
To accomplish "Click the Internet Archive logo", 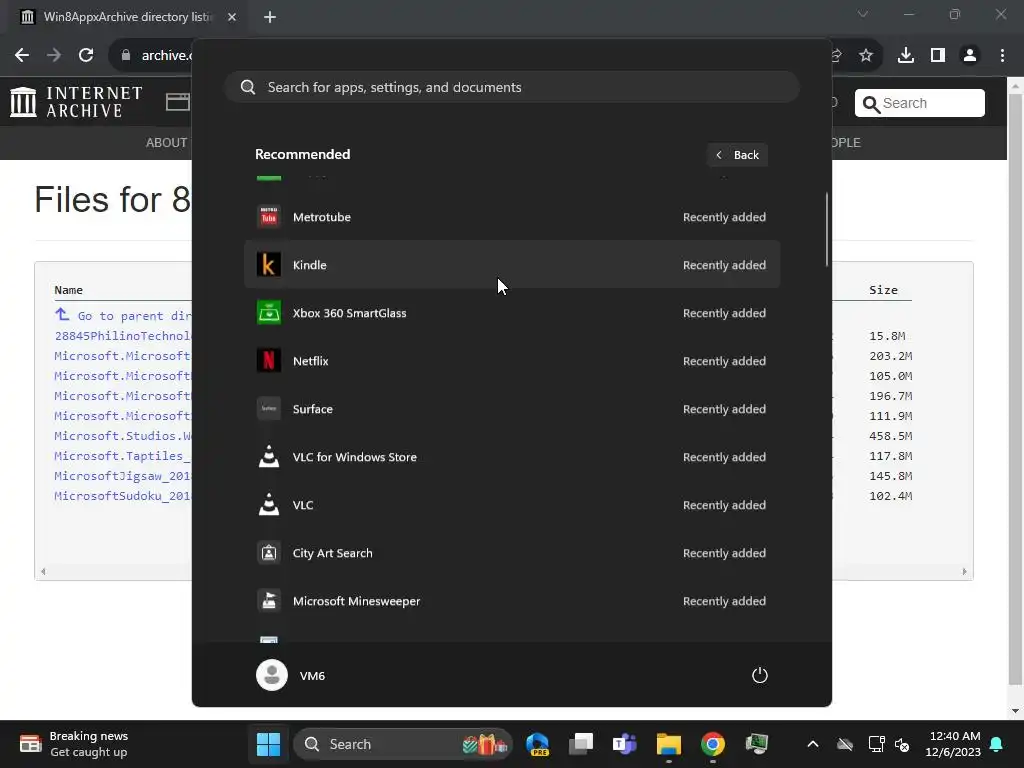I will pyautogui.click(x=76, y=102).
